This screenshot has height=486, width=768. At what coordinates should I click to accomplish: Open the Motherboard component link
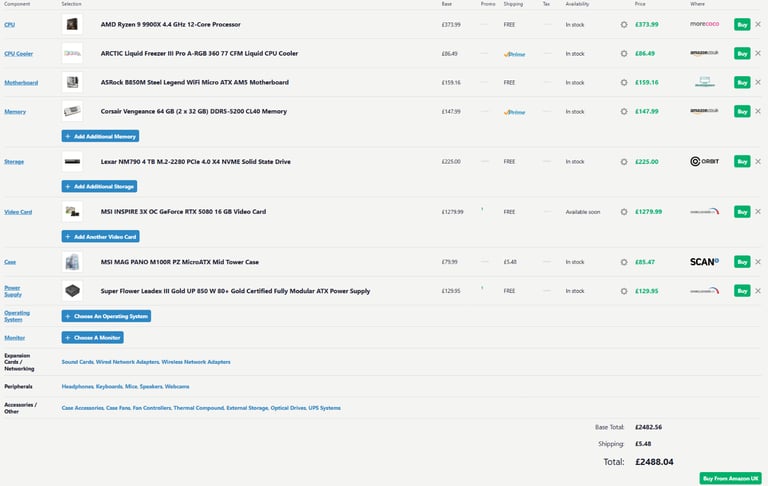pyautogui.click(x=21, y=82)
